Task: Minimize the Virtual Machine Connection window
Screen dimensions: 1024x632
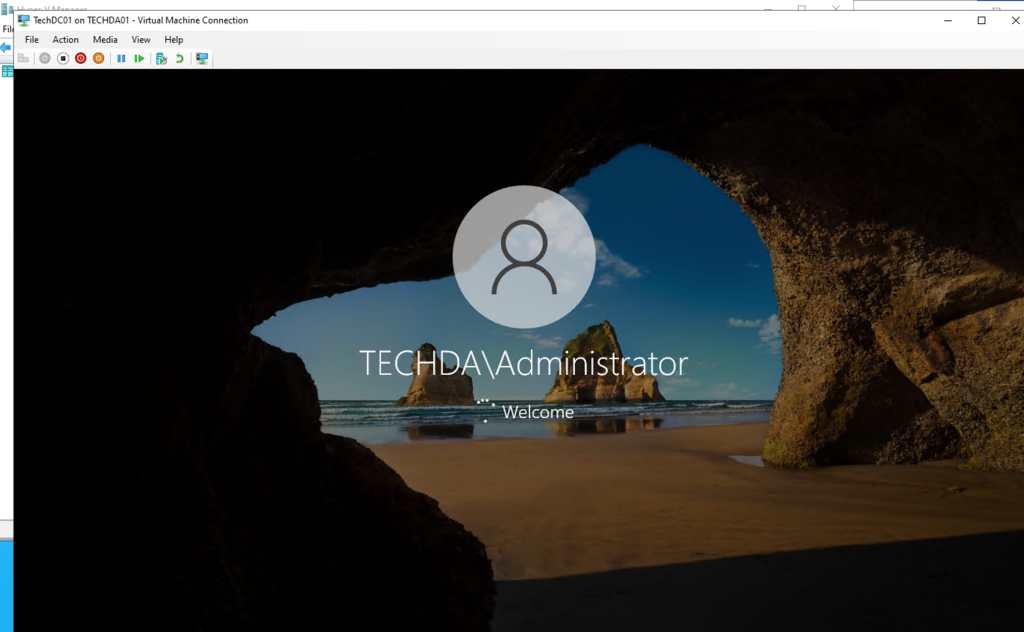Action: click(x=947, y=20)
